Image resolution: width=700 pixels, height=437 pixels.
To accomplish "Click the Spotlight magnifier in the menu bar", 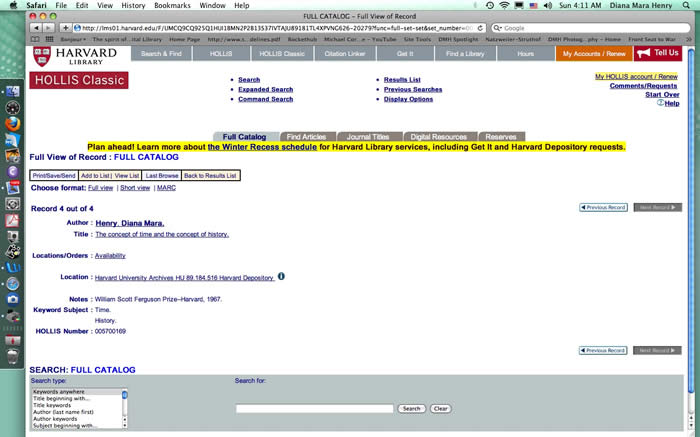I will (x=688, y=5).
